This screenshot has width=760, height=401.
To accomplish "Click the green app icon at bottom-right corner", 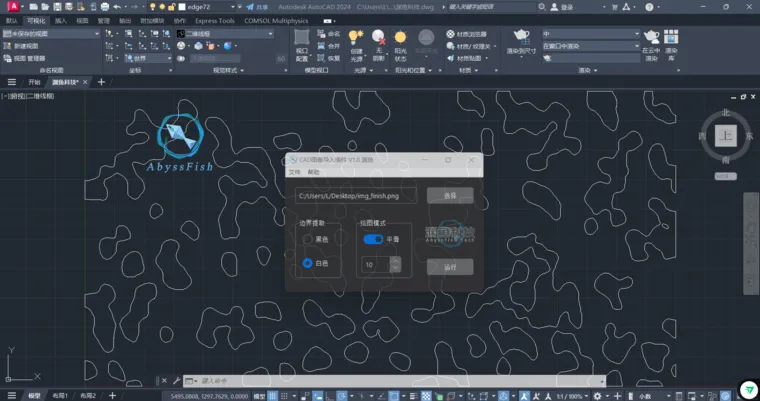I will tap(748, 390).
